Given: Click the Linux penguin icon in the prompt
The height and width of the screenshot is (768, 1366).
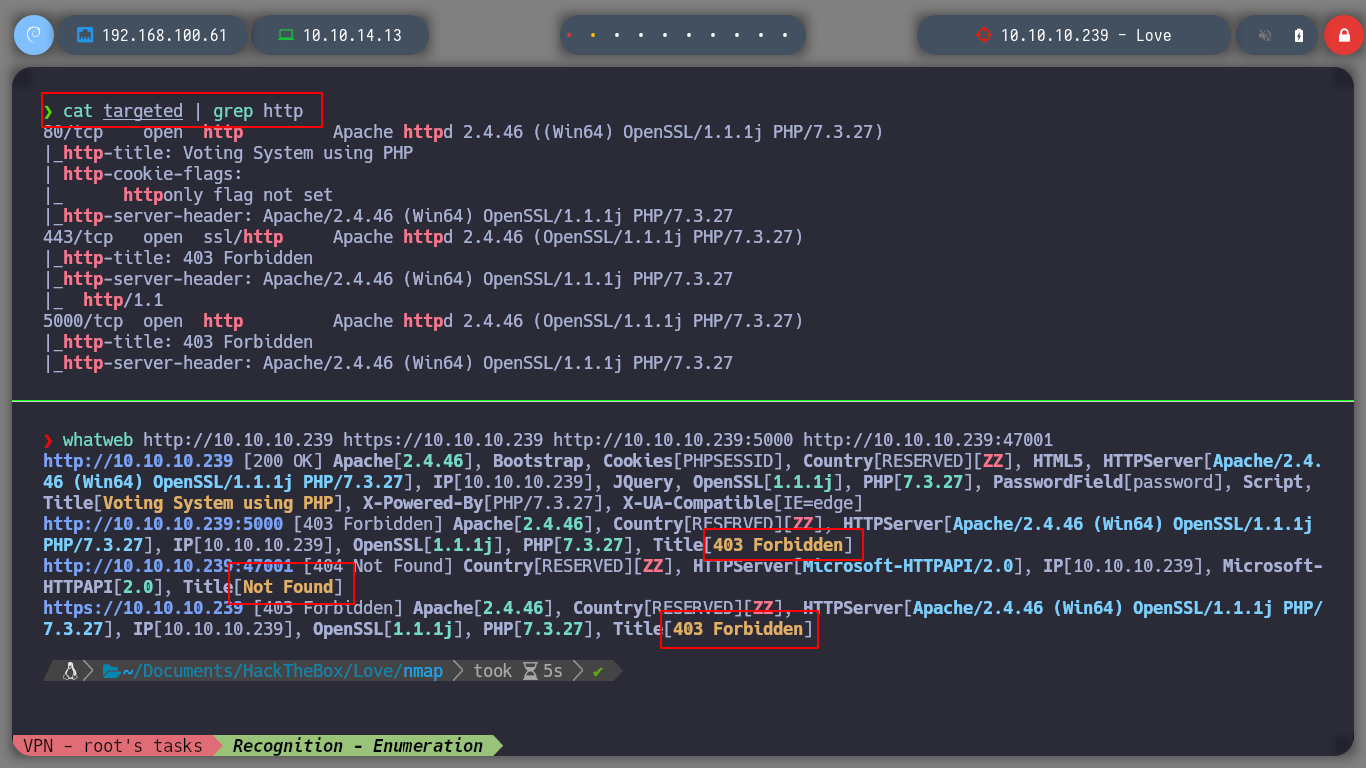Looking at the screenshot, I should (70, 671).
